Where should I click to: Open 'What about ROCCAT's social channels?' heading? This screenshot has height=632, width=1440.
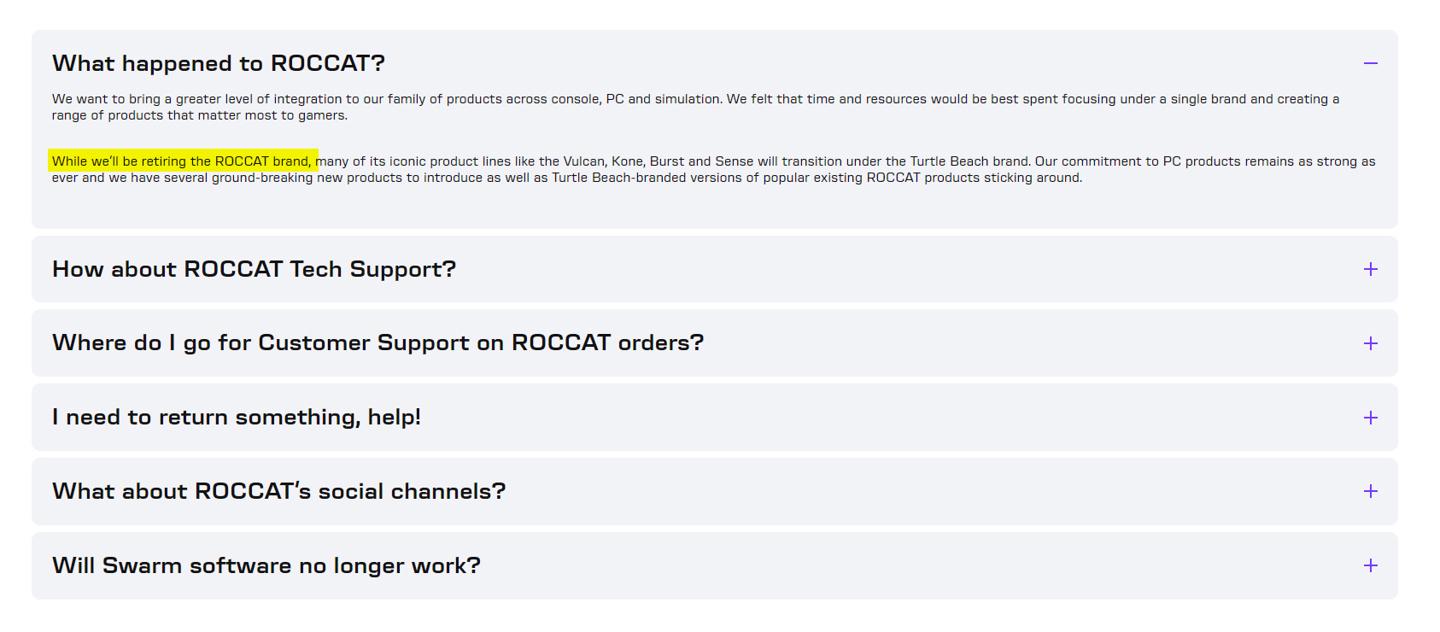click(x=279, y=491)
